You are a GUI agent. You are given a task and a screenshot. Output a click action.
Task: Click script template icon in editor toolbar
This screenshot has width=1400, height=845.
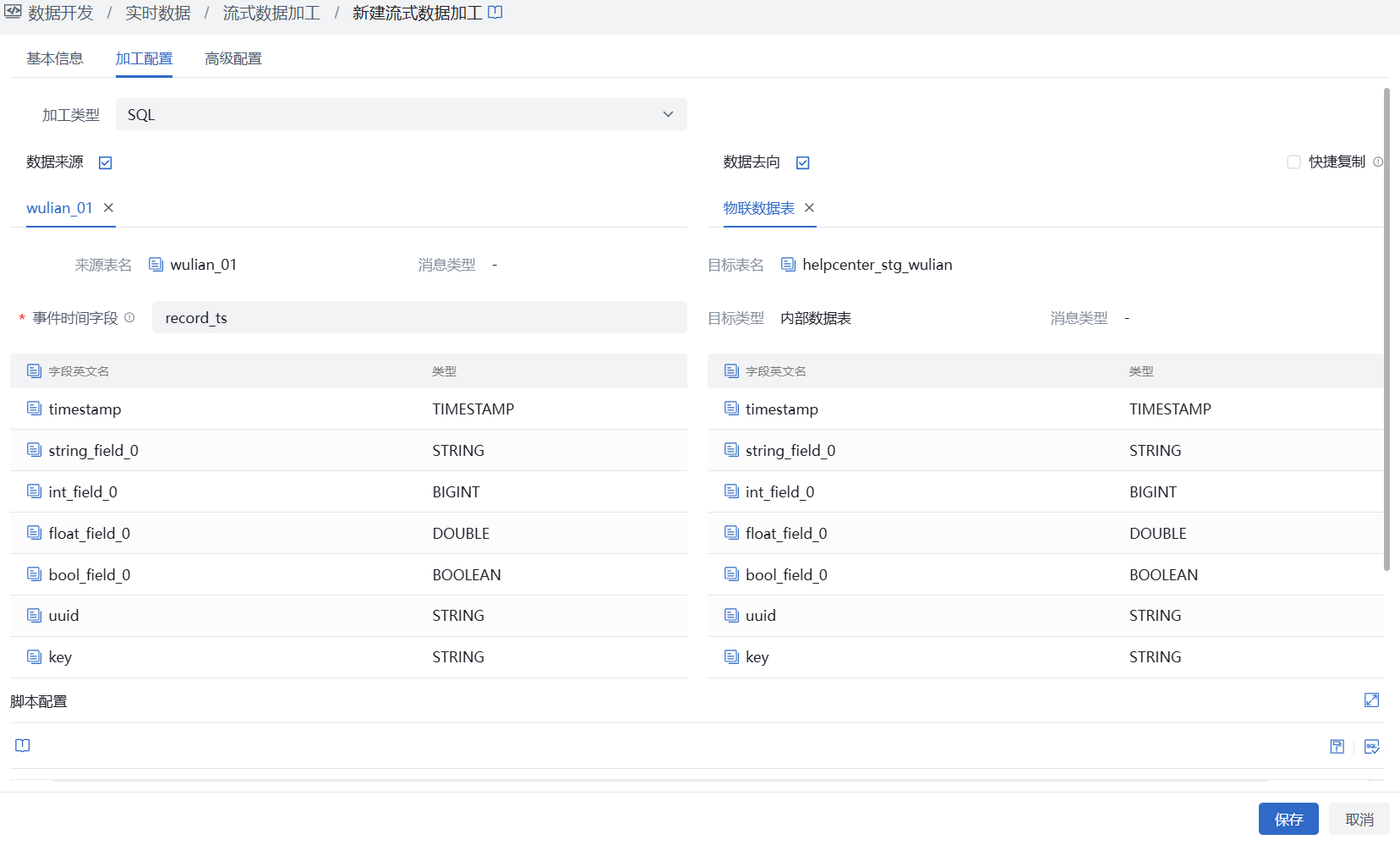pos(1337,746)
